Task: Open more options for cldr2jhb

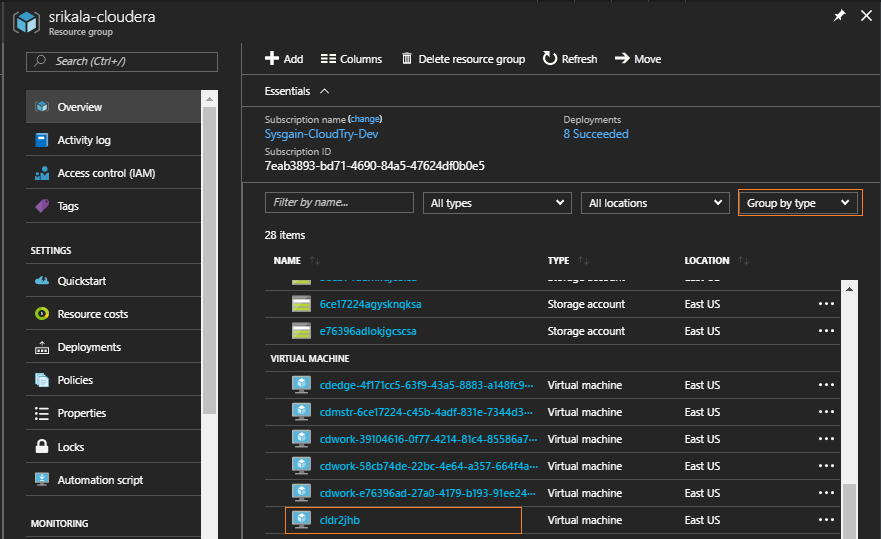Action: click(x=826, y=519)
